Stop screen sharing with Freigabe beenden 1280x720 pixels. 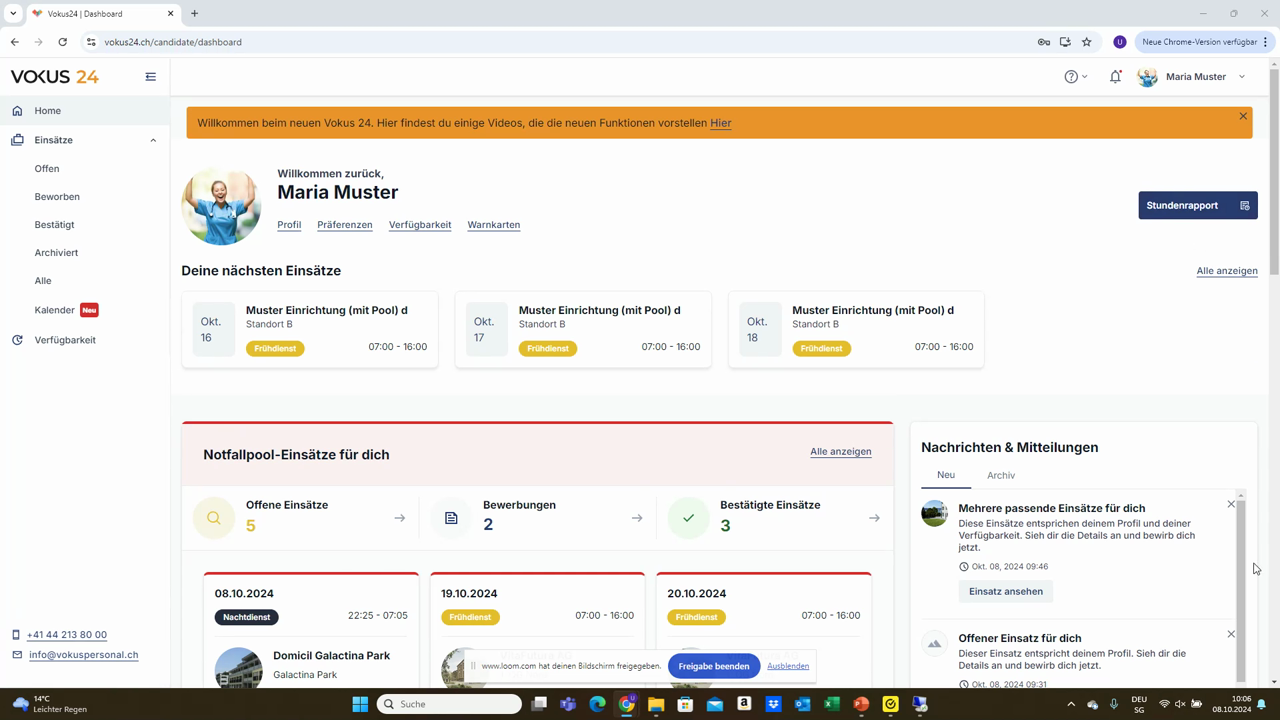click(714, 666)
